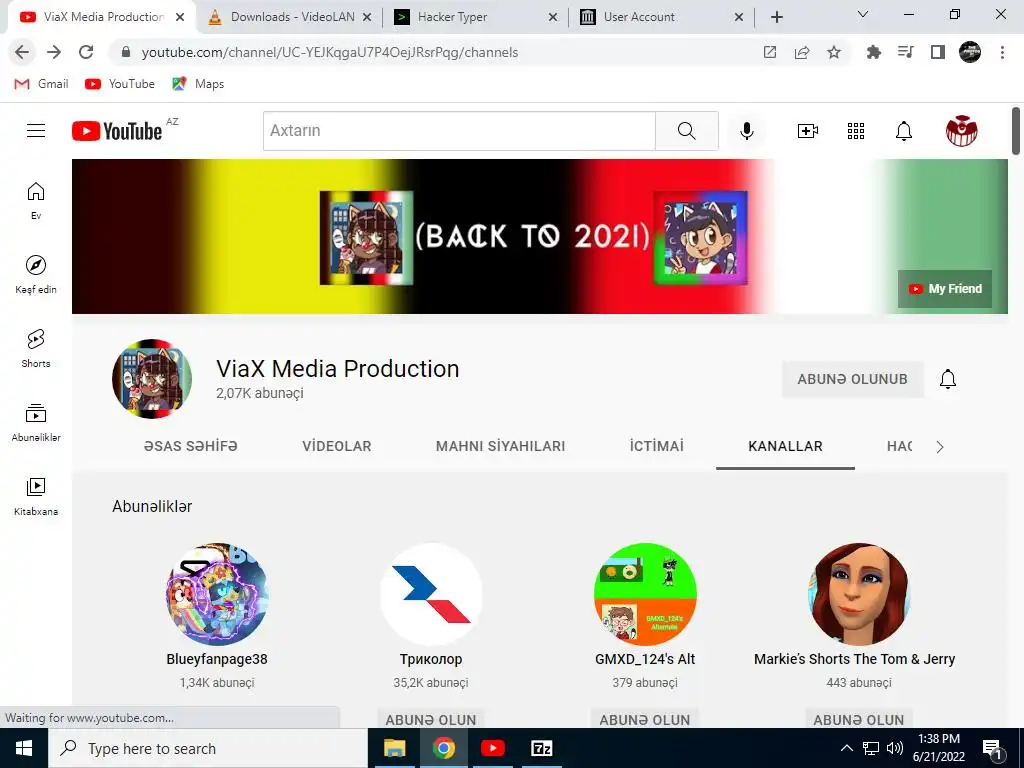Switch to ƏSAS SƏHİFƏ tab

coord(191,446)
